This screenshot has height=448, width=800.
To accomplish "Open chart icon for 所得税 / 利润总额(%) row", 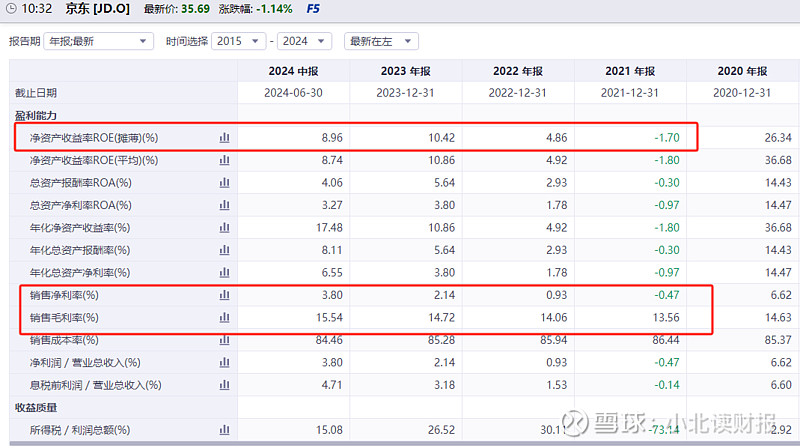I will coord(224,430).
